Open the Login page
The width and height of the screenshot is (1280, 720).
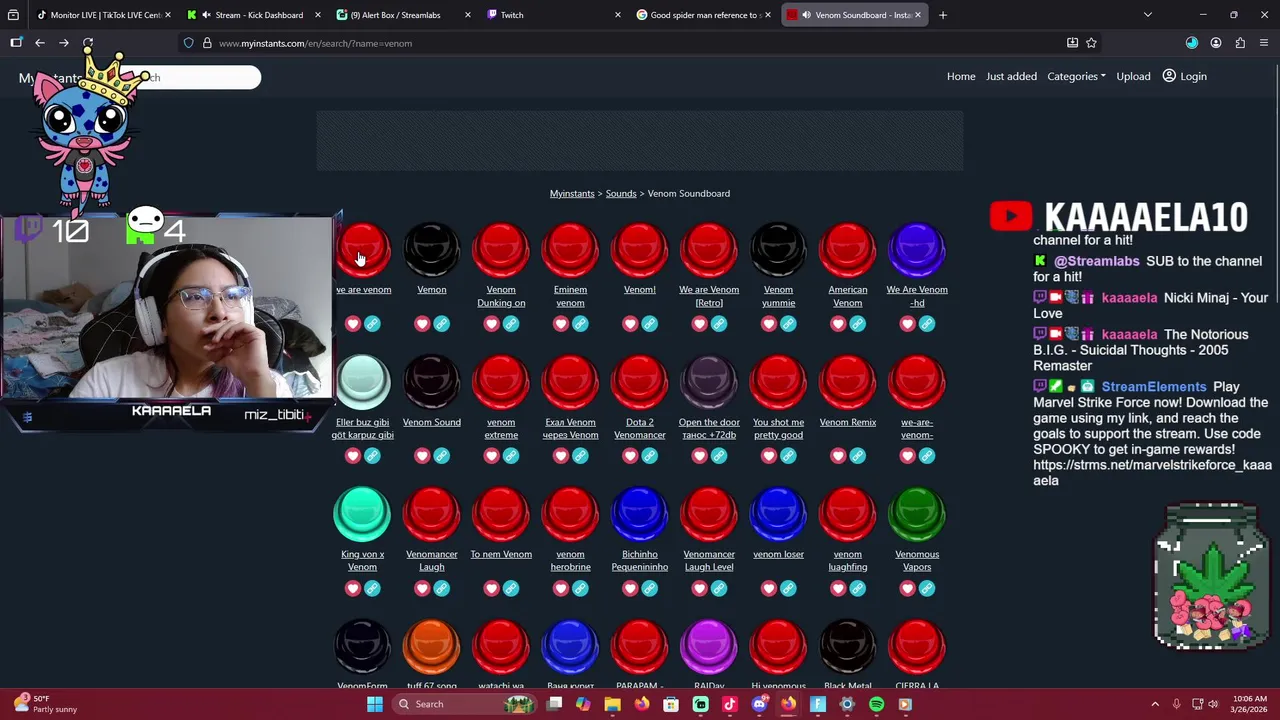pos(1184,76)
